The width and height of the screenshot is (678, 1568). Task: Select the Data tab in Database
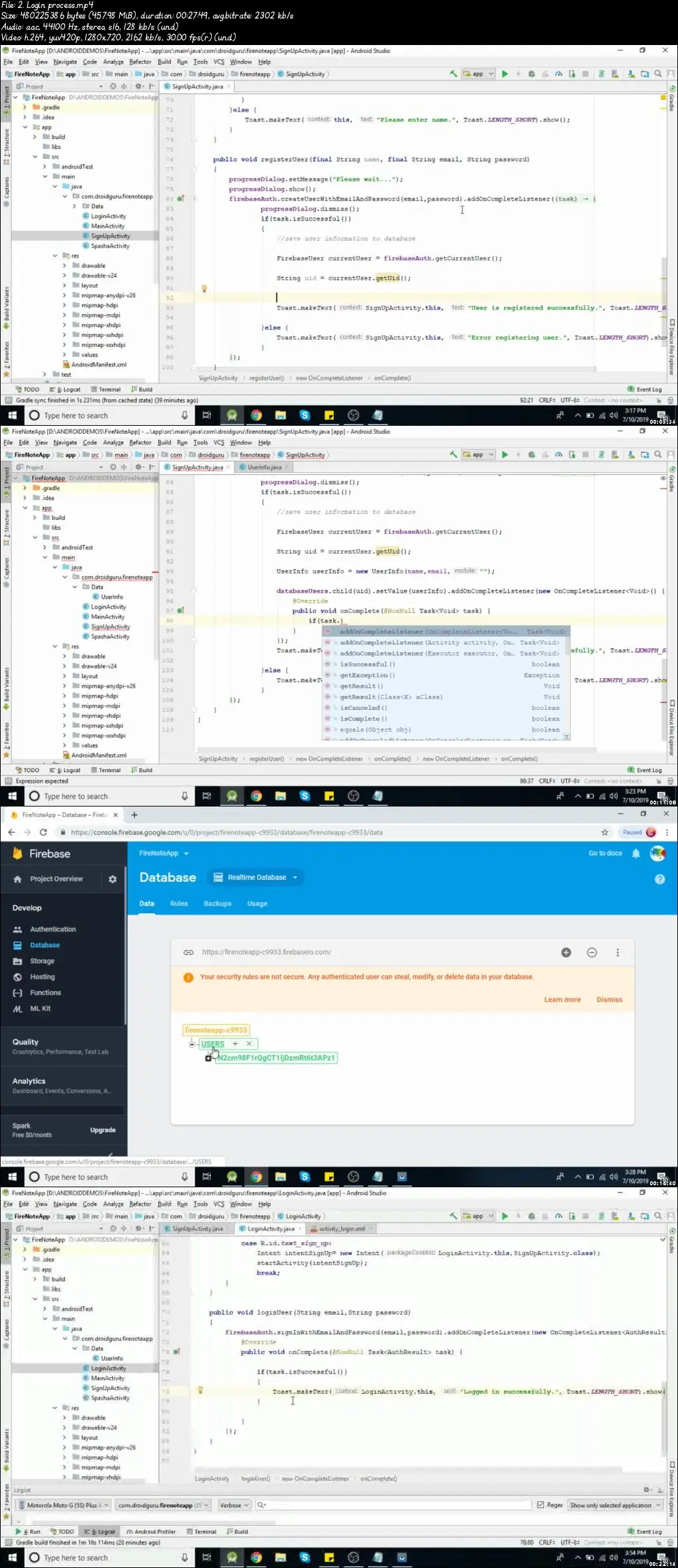coord(147,904)
